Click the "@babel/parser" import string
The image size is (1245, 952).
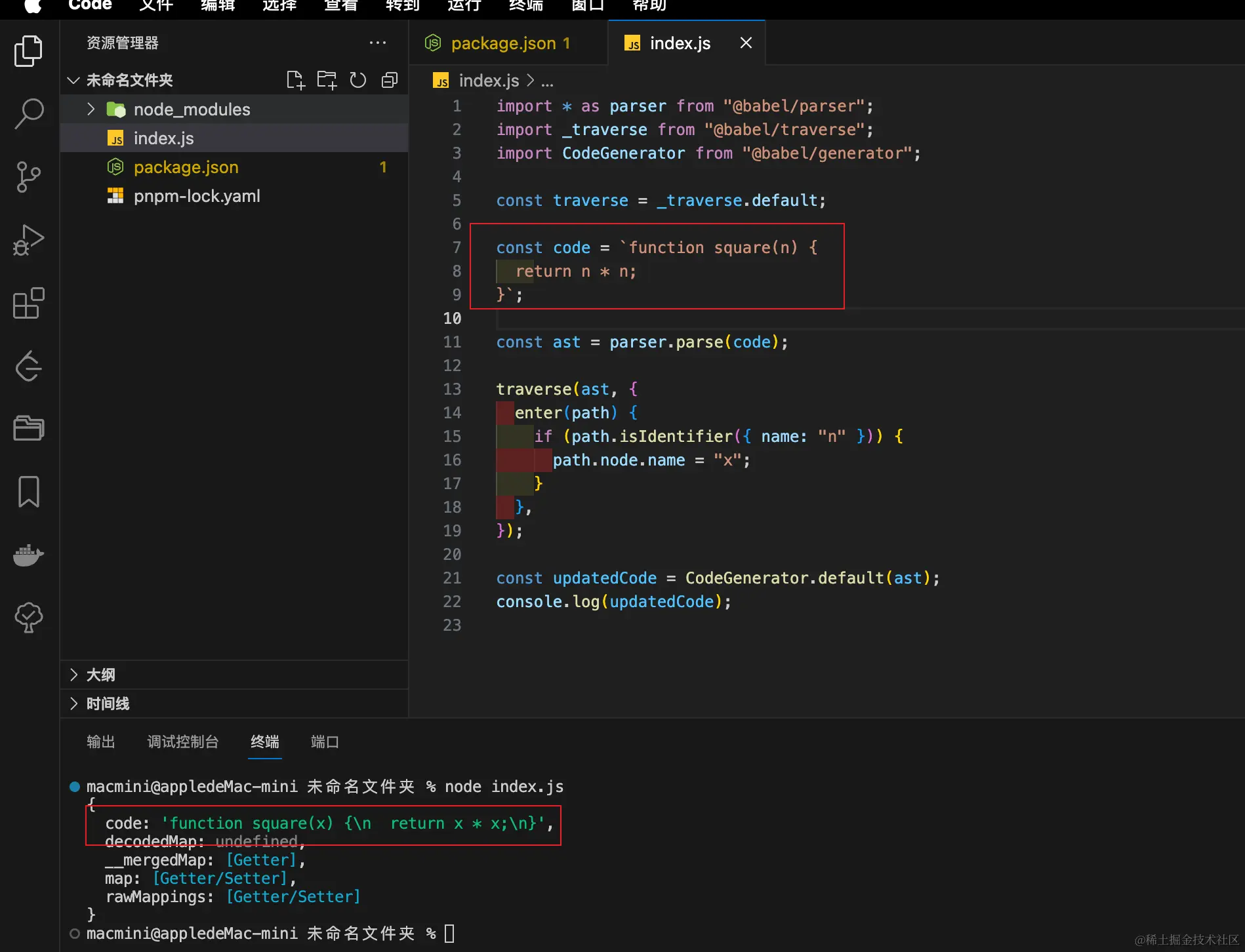tap(794, 106)
